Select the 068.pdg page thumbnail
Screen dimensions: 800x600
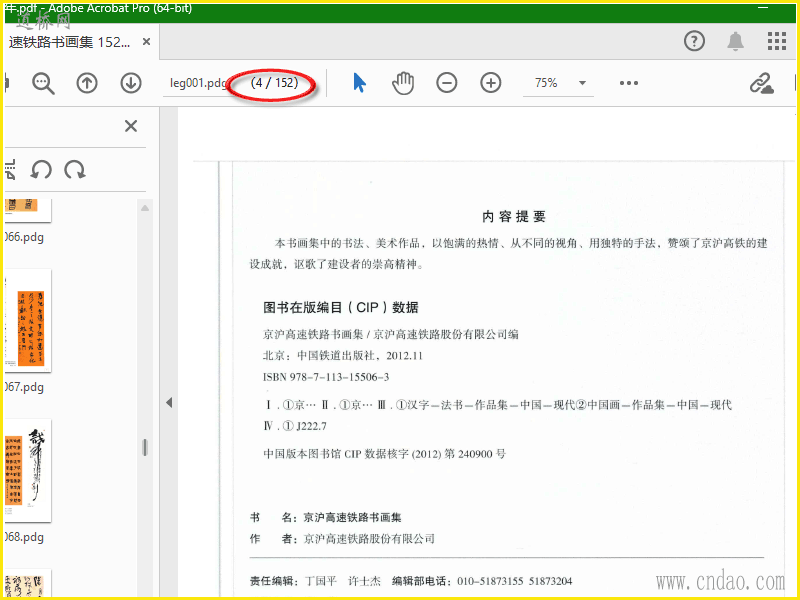click(28, 470)
